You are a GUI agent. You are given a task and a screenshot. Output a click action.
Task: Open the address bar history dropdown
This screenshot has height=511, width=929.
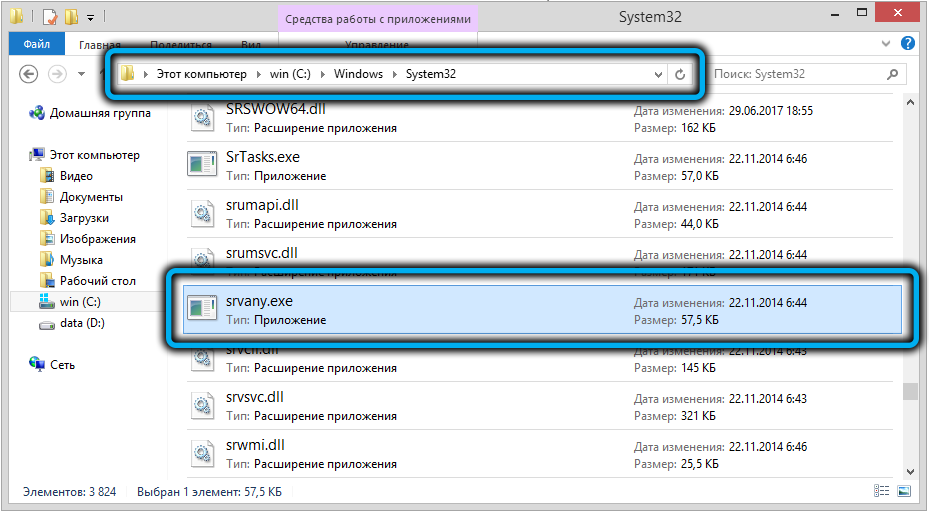coord(658,74)
